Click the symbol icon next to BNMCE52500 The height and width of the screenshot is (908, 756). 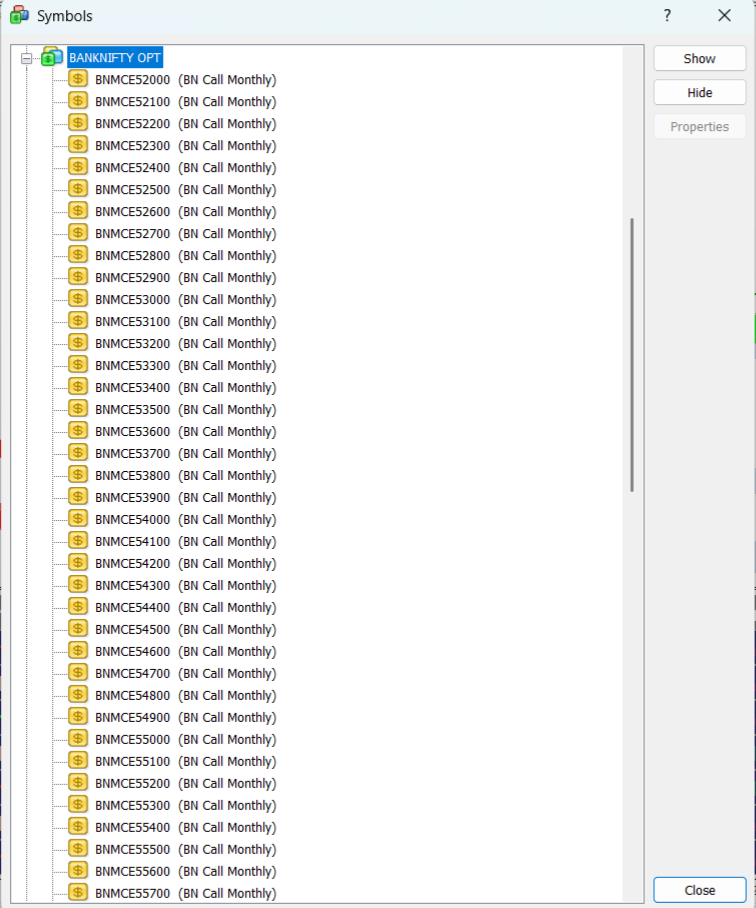(x=78, y=190)
